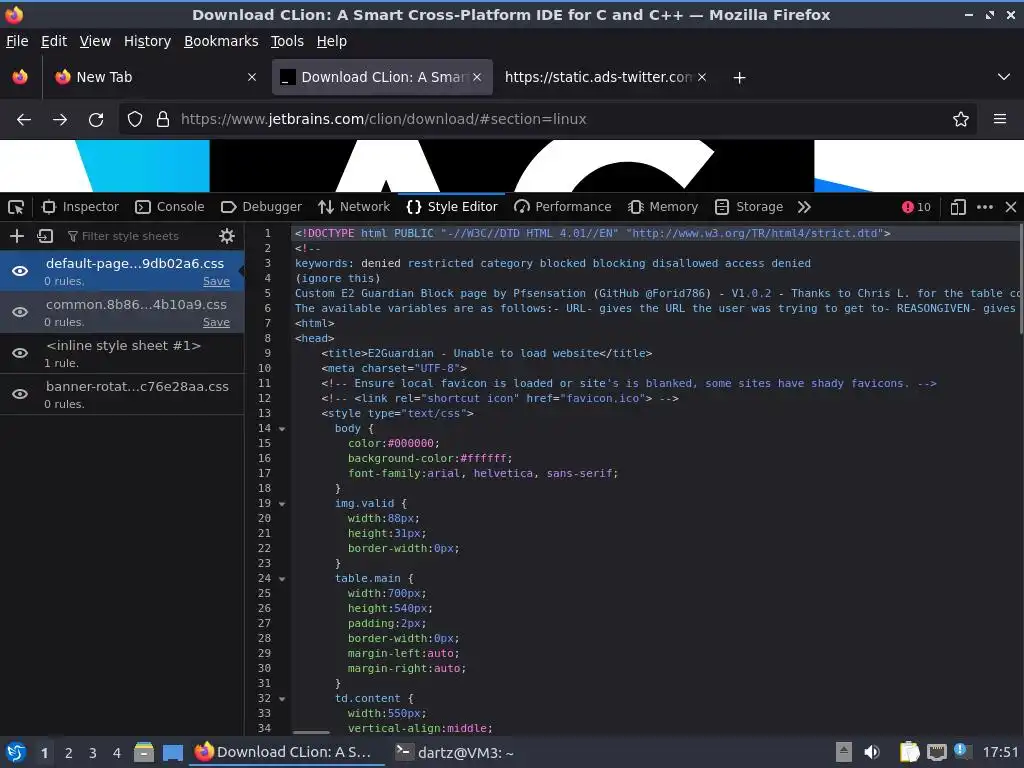This screenshot has width=1024, height=768.
Task: Toggle responsive design mode icon
Action: coord(958,207)
